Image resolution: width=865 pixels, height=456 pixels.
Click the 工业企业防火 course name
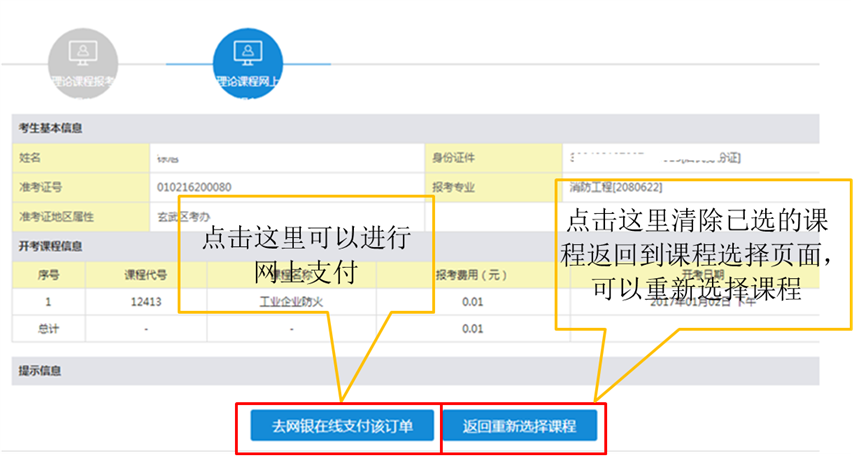[x=292, y=300]
